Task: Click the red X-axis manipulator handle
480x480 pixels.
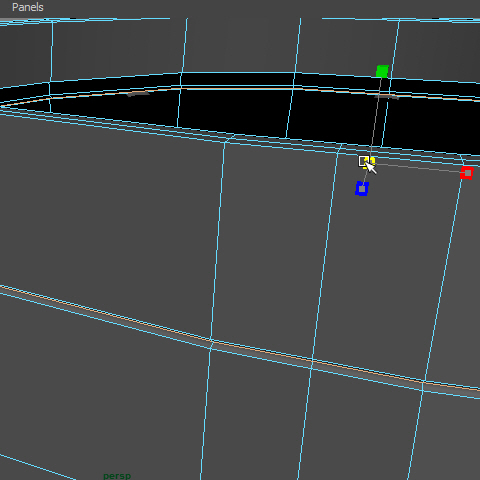Action: (467, 173)
